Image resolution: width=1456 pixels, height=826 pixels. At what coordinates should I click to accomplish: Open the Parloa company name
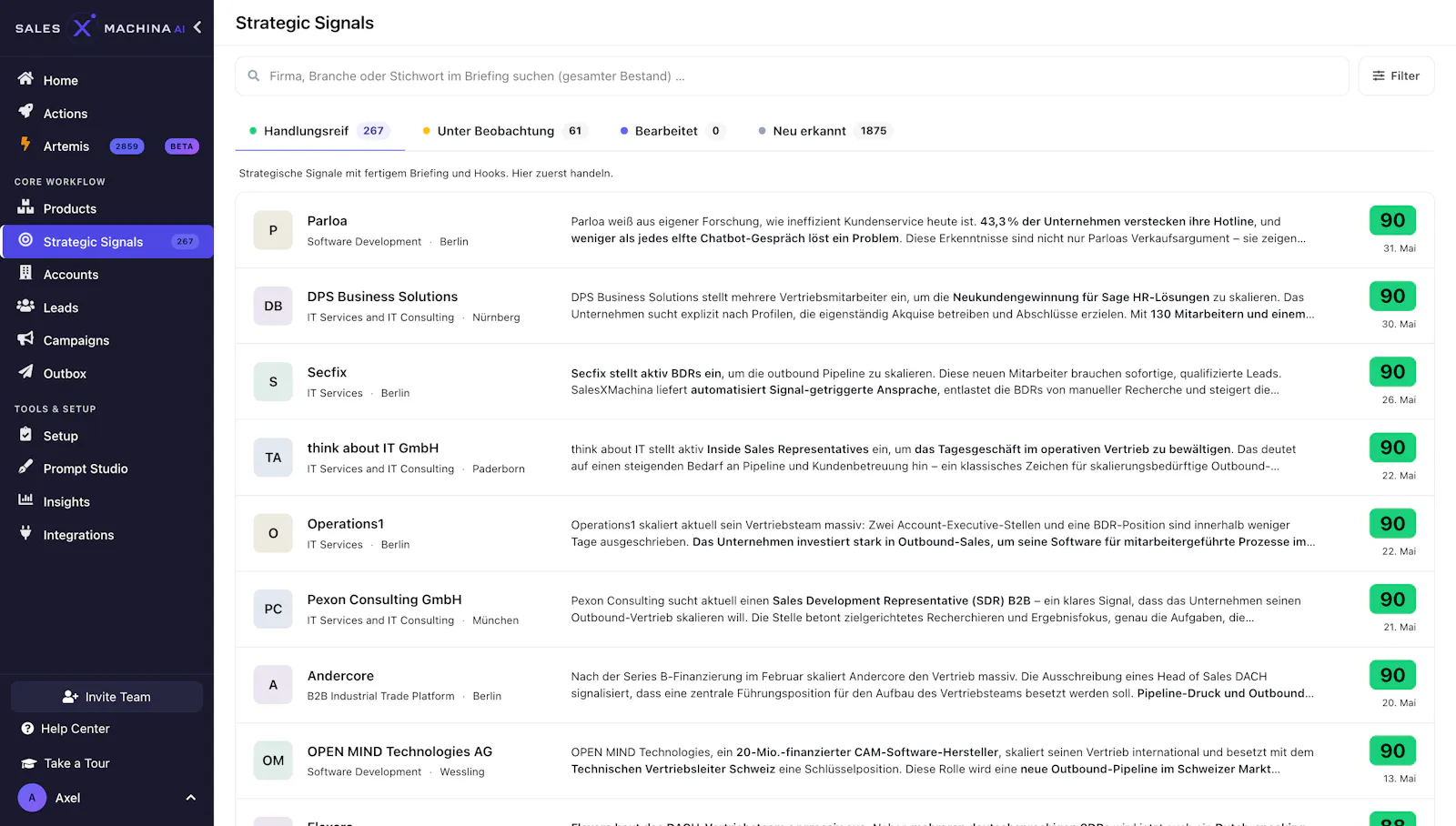[x=328, y=221]
